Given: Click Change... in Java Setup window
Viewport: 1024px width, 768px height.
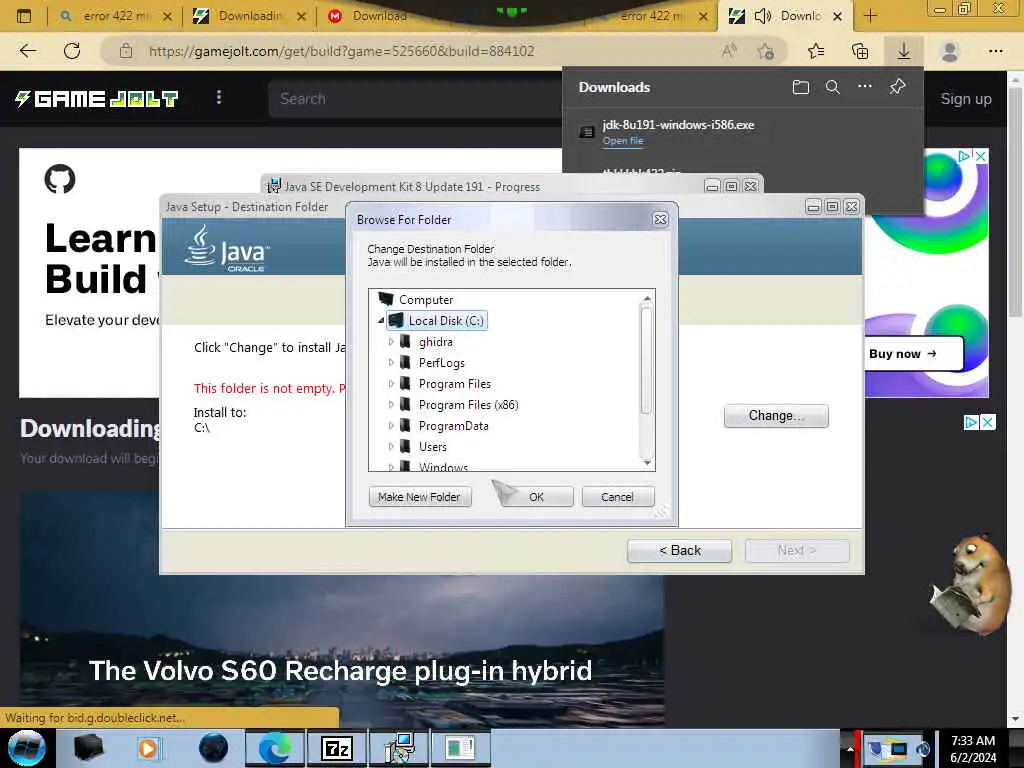Looking at the screenshot, I should pos(776,415).
